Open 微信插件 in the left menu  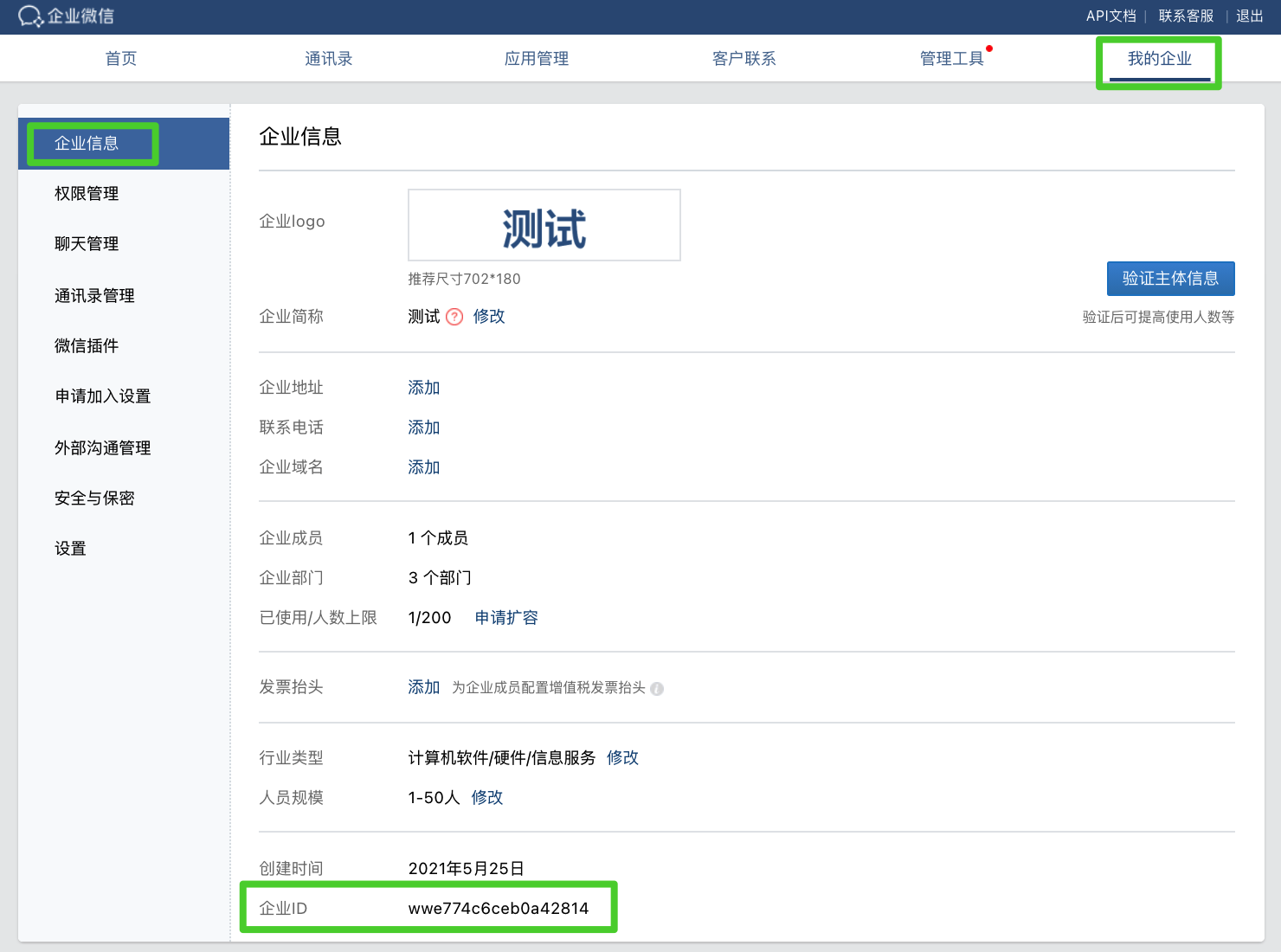click(87, 346)
